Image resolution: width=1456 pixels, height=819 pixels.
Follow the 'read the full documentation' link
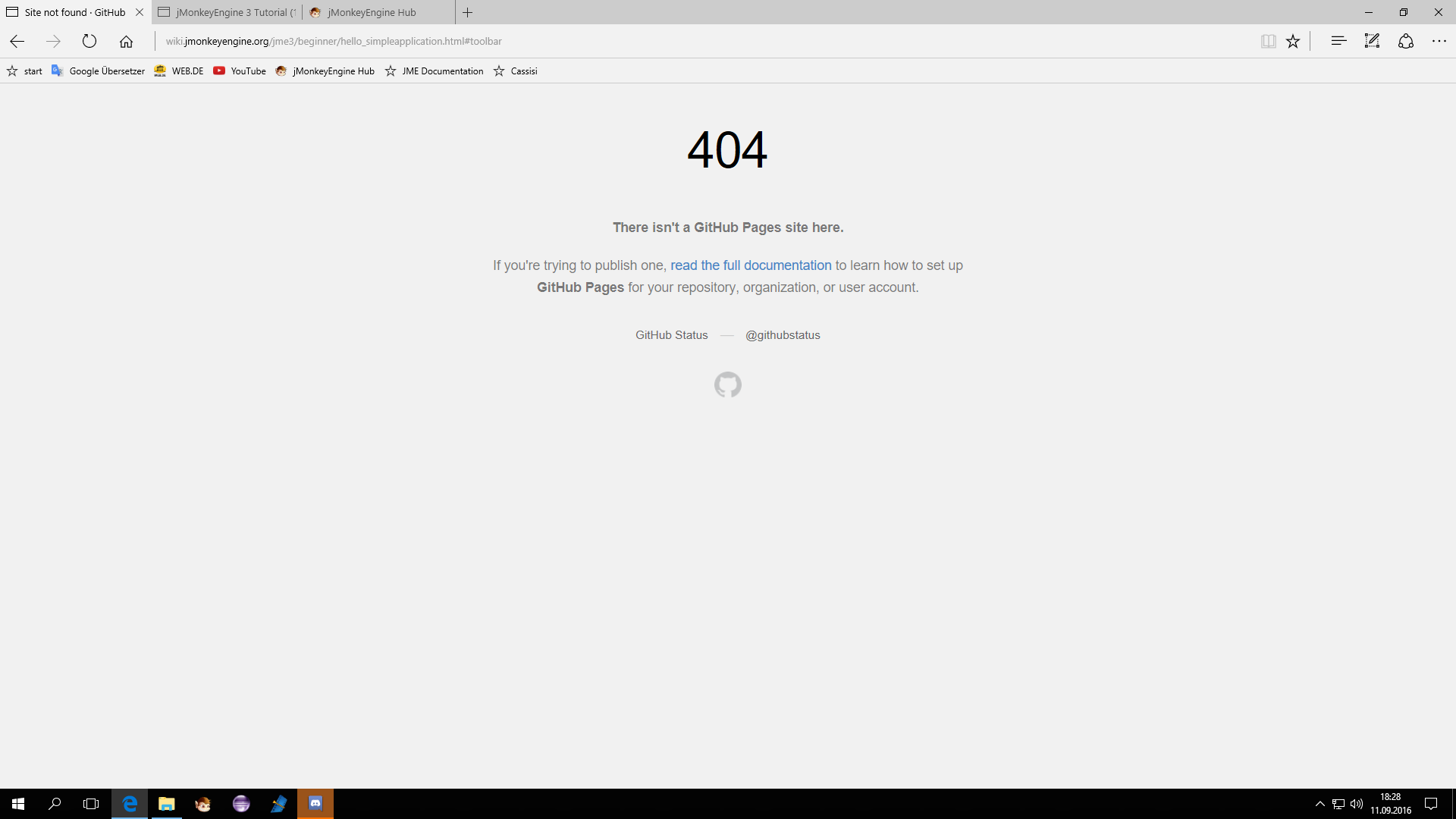pos(751,265)
